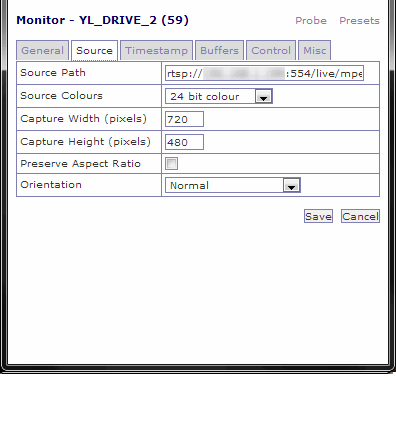This screenshot has height=428, width=396.
Task: Switch to the Misc tab
Action: pyautogui.click(x=314, y=50)
